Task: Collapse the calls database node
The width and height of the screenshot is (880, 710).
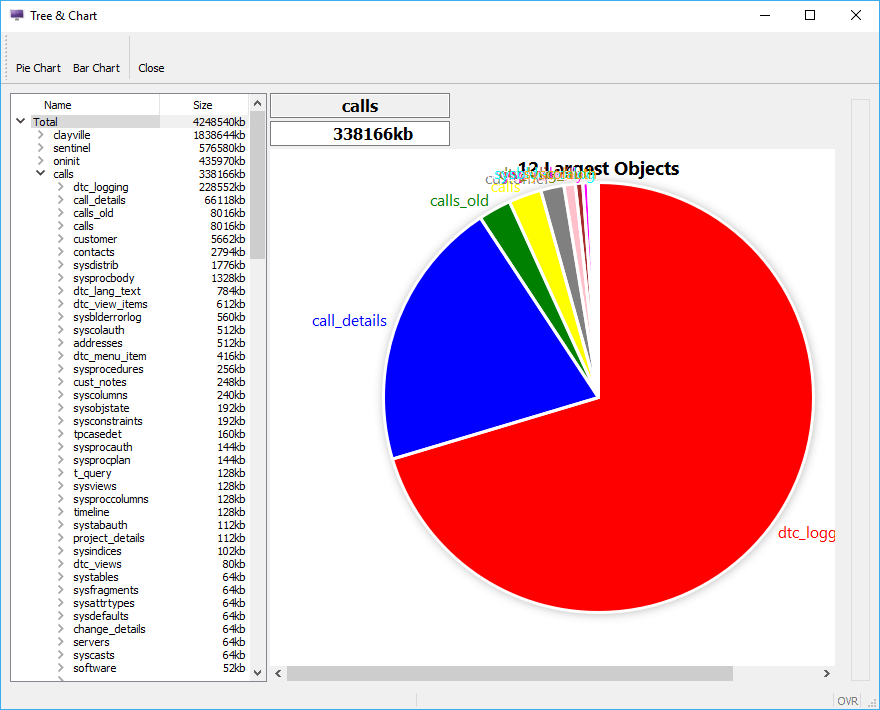Action: tap(41, 174)
